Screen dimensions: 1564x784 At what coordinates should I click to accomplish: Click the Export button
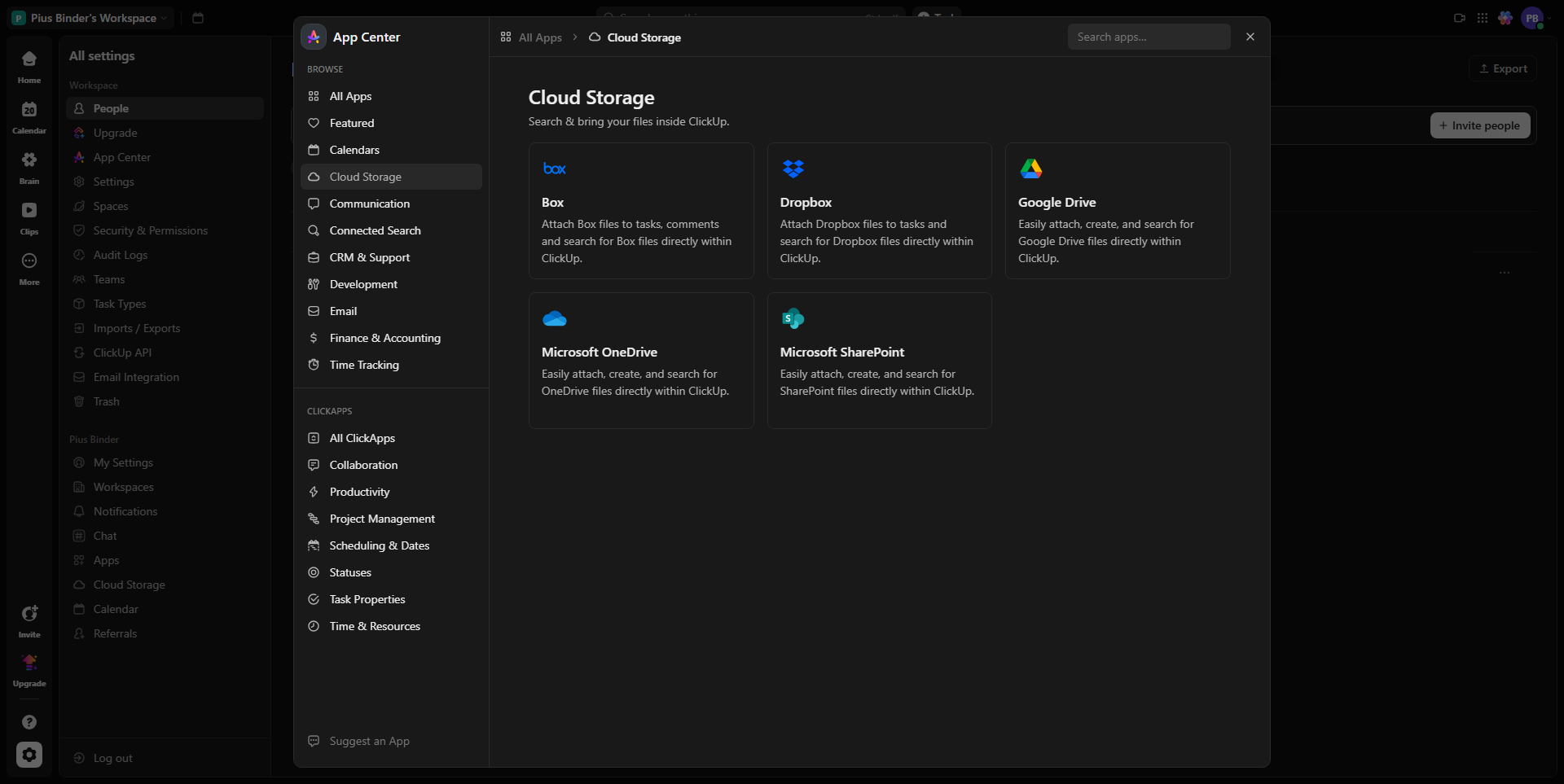click(x=1503, y=68)
